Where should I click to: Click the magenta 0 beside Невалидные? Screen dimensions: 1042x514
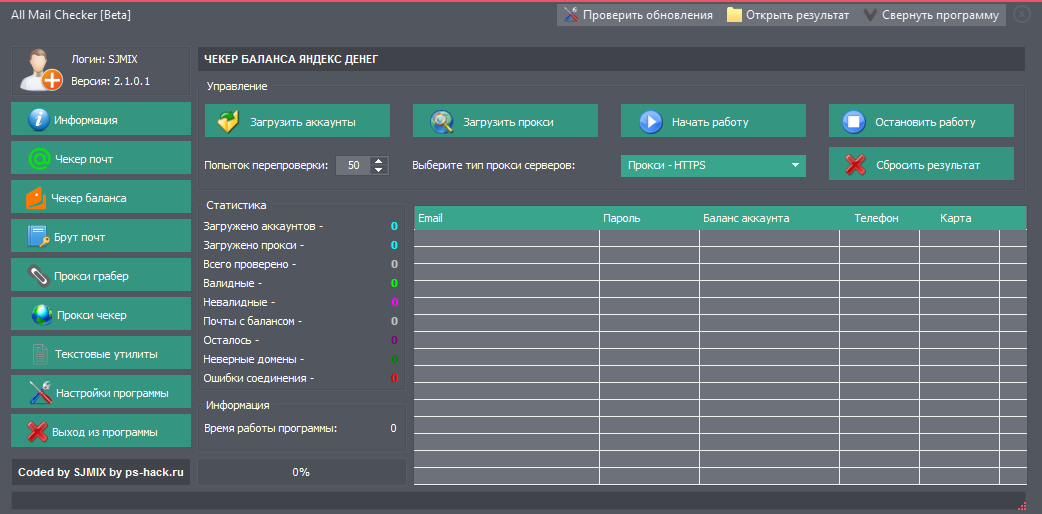coord(394,302)
